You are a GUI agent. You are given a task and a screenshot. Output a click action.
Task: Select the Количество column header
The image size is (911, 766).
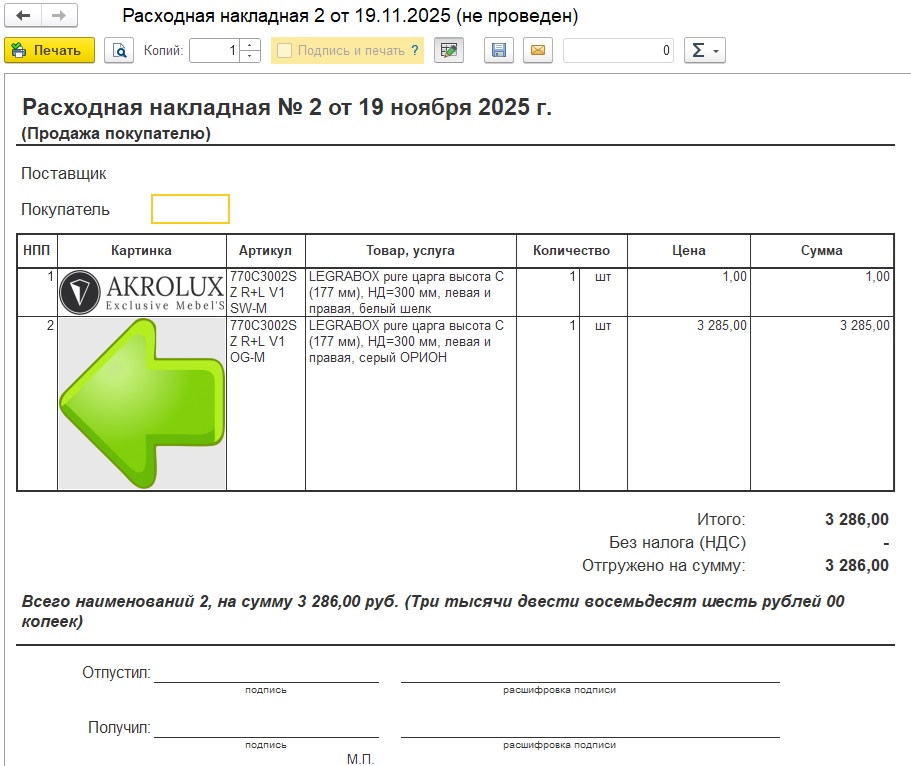click(x=572, y=250)
